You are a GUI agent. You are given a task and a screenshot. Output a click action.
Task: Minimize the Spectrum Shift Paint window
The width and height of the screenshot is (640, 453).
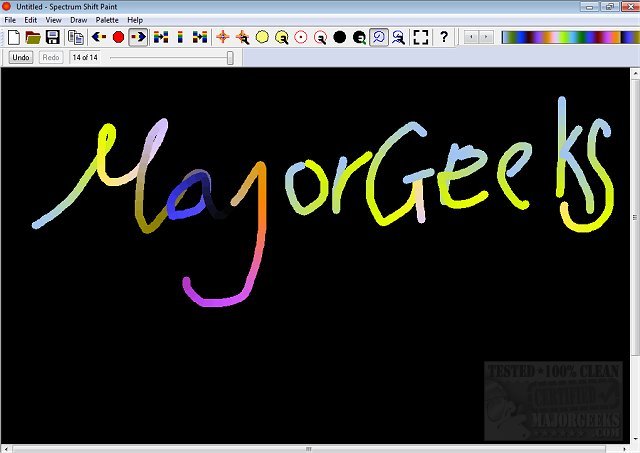(x=589, y=7)
